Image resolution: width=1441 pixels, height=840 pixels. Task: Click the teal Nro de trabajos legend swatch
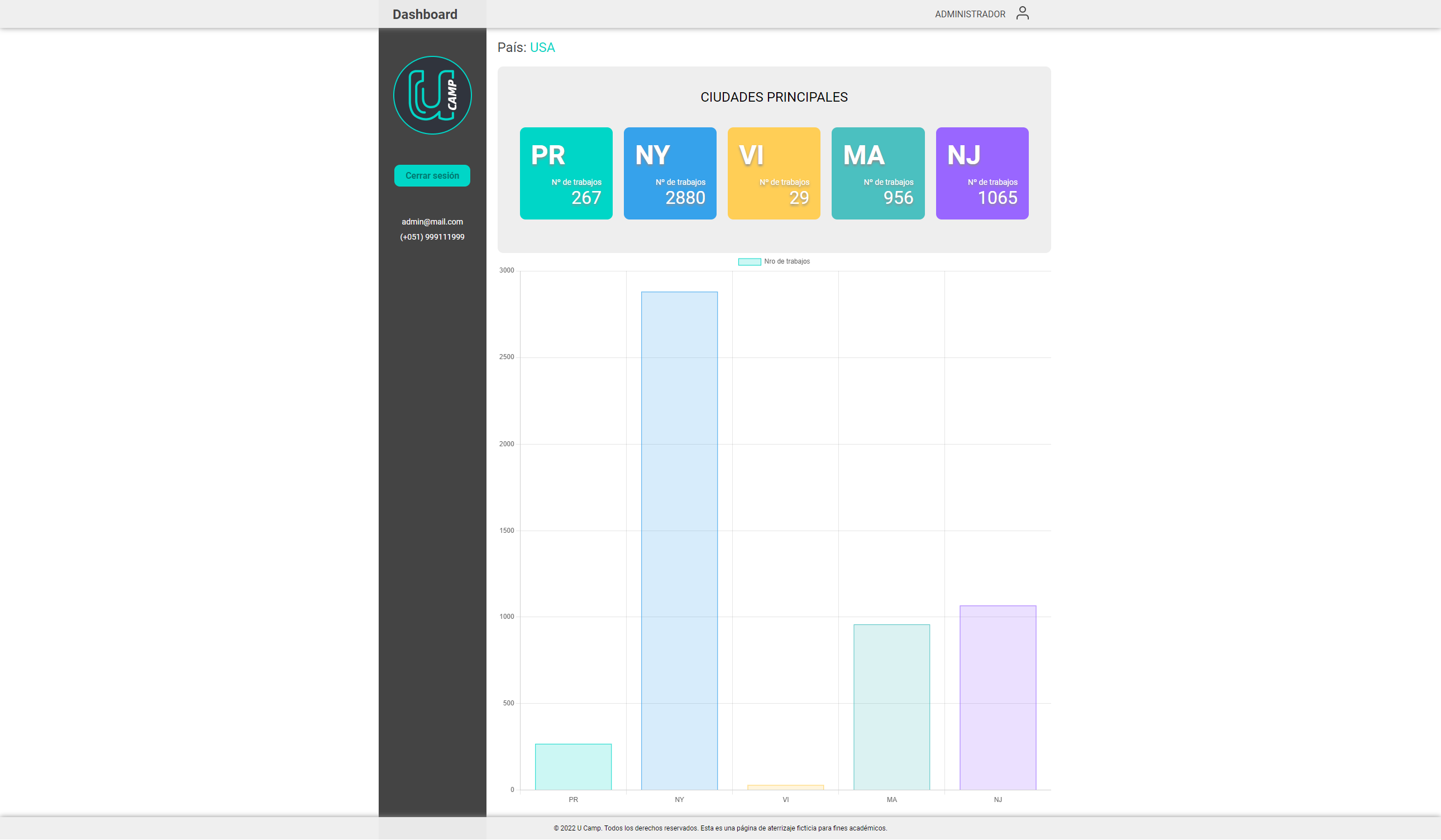tap(750, 261)
